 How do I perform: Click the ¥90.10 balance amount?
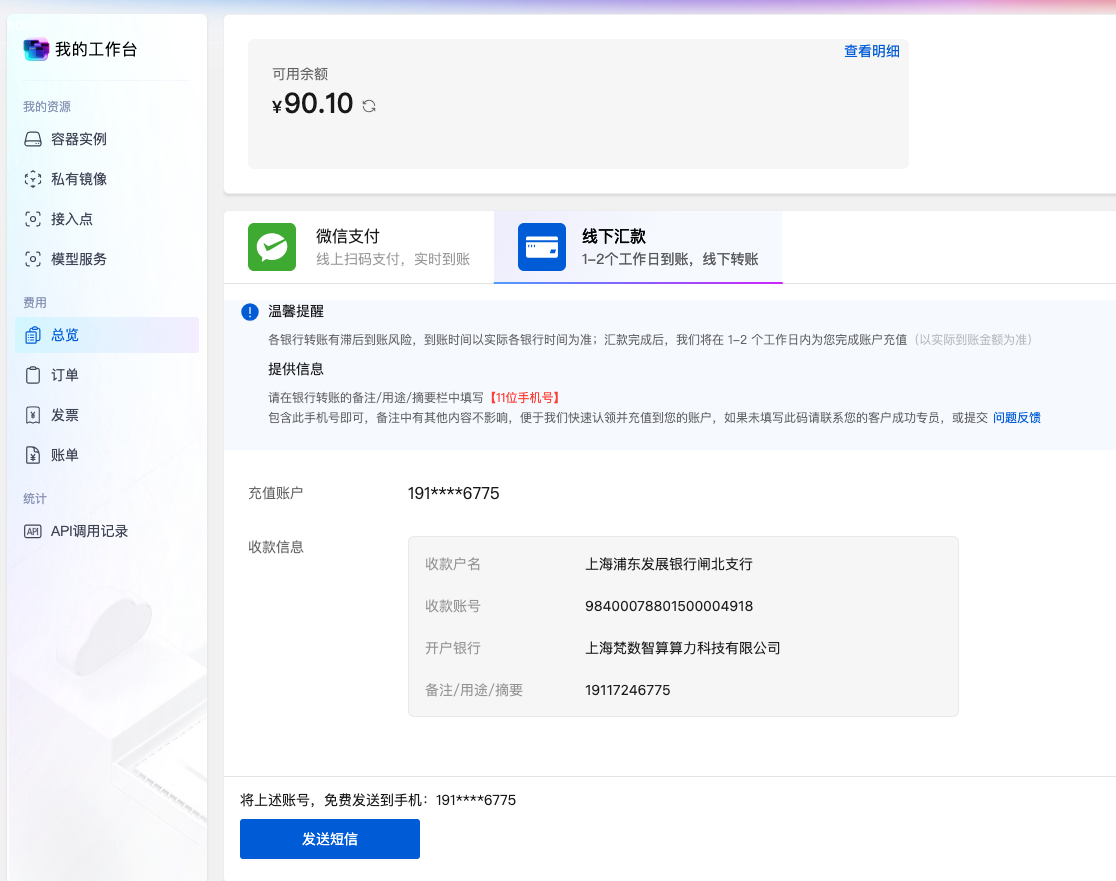tap(312, 104)
